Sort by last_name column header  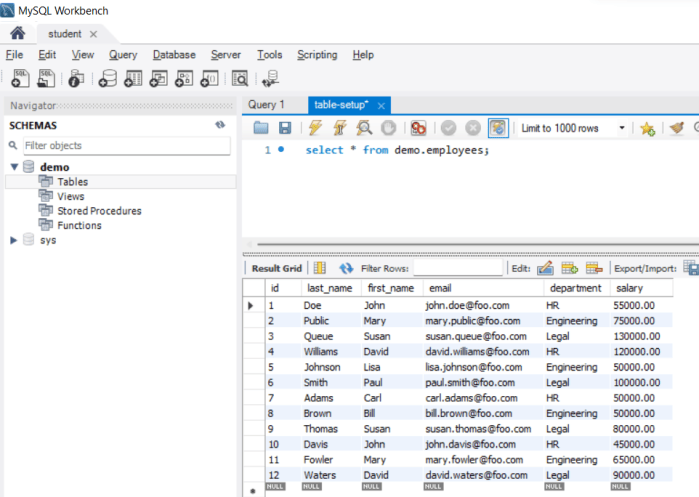(x=329, y=288)
